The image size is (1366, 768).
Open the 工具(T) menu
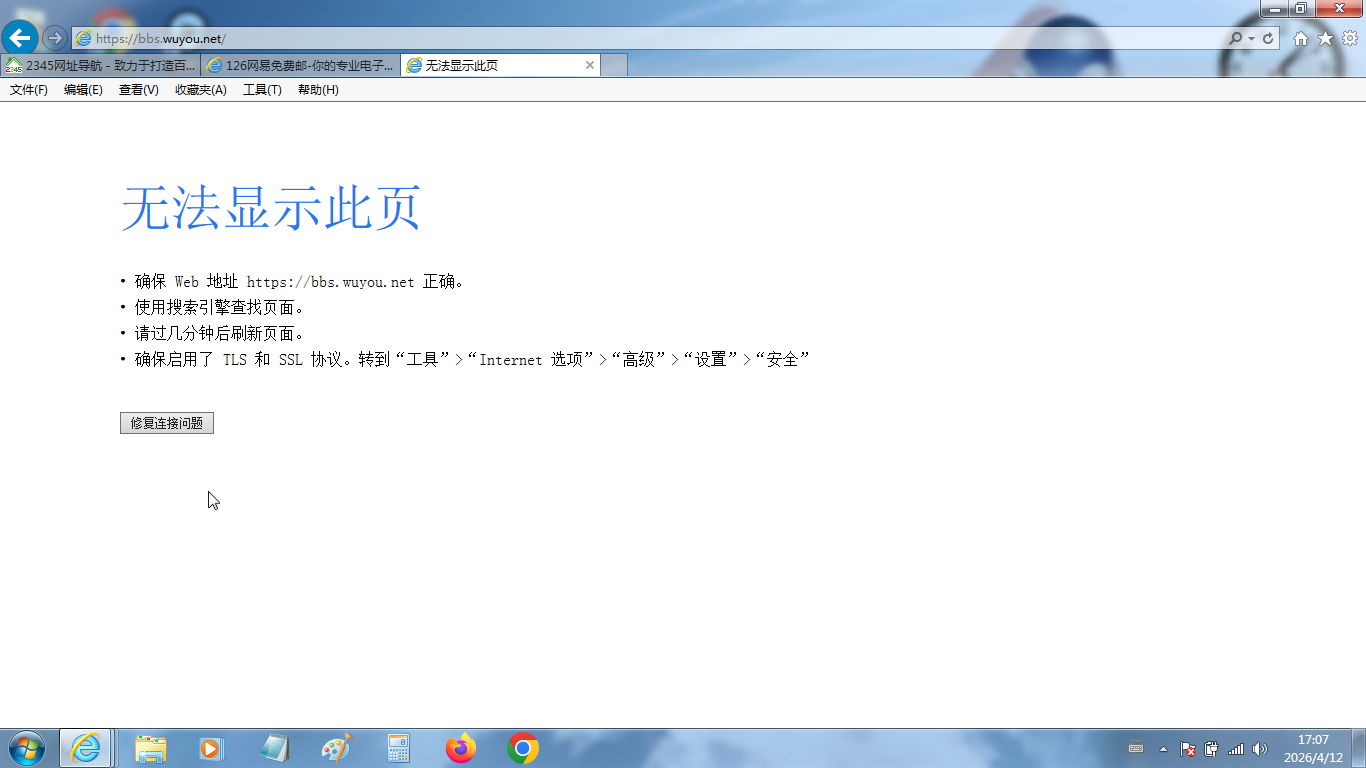pyautogui.click(x=262, y=90)
